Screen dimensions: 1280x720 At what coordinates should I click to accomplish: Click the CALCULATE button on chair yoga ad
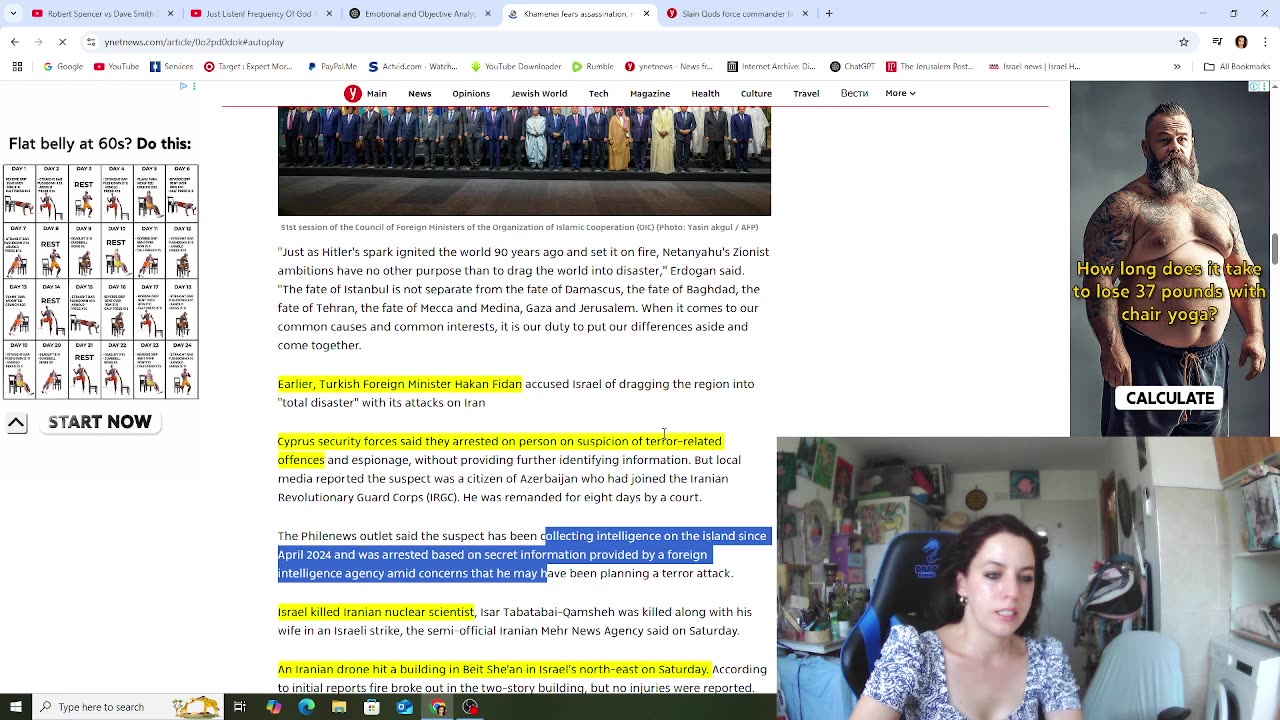click(1170, 398)
